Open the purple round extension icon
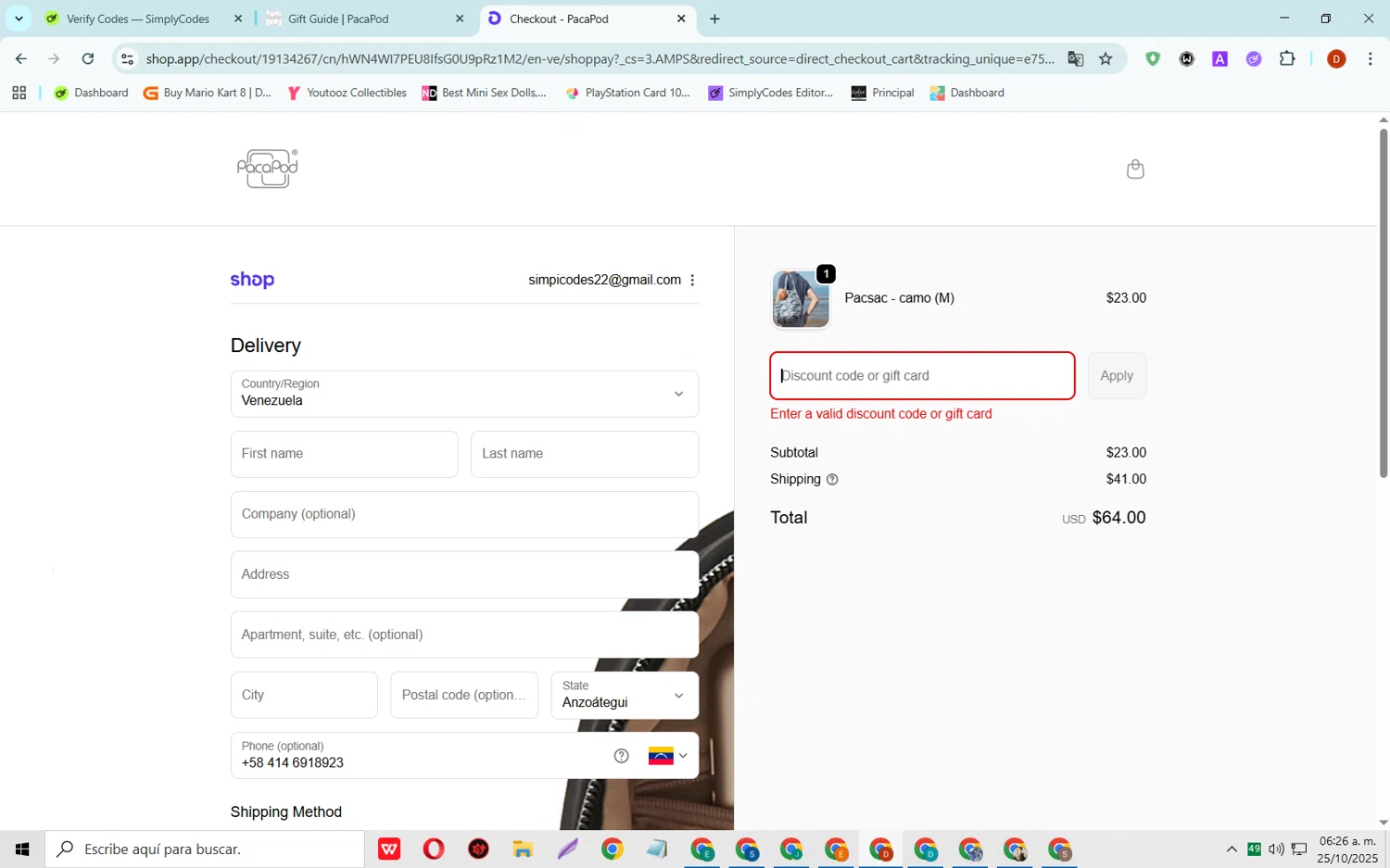 [1254, 58]
